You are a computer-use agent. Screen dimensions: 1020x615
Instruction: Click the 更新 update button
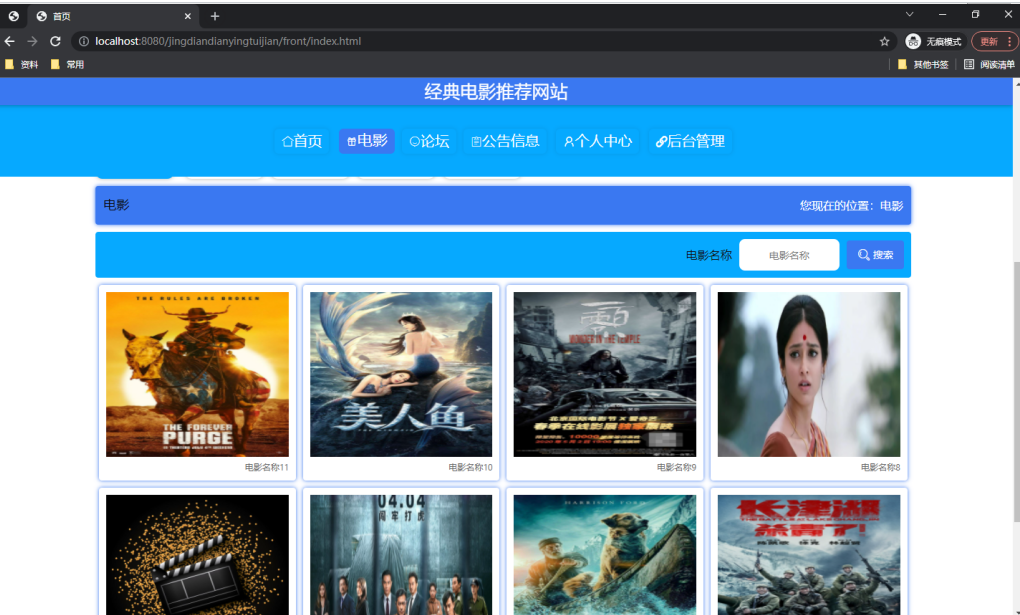pos(988,41)
